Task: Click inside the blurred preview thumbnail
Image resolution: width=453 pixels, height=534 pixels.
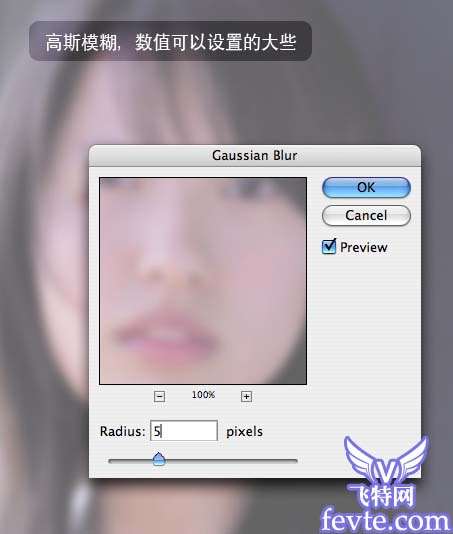Action: [203, 281]
